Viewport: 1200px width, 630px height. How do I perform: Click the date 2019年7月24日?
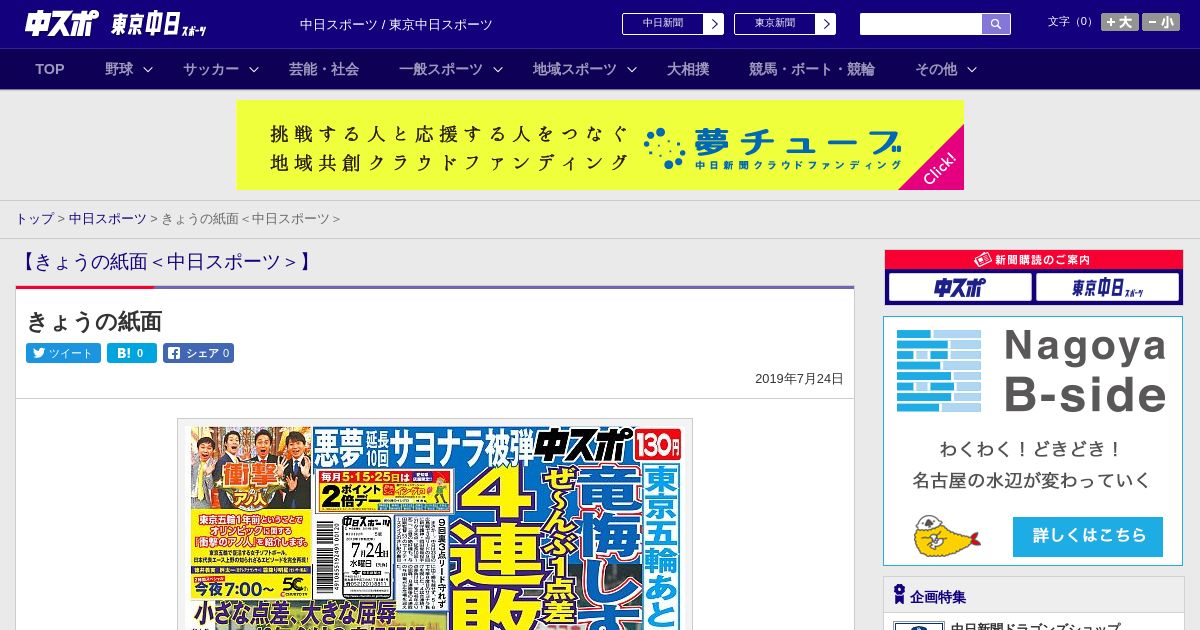tap(799, 379)
